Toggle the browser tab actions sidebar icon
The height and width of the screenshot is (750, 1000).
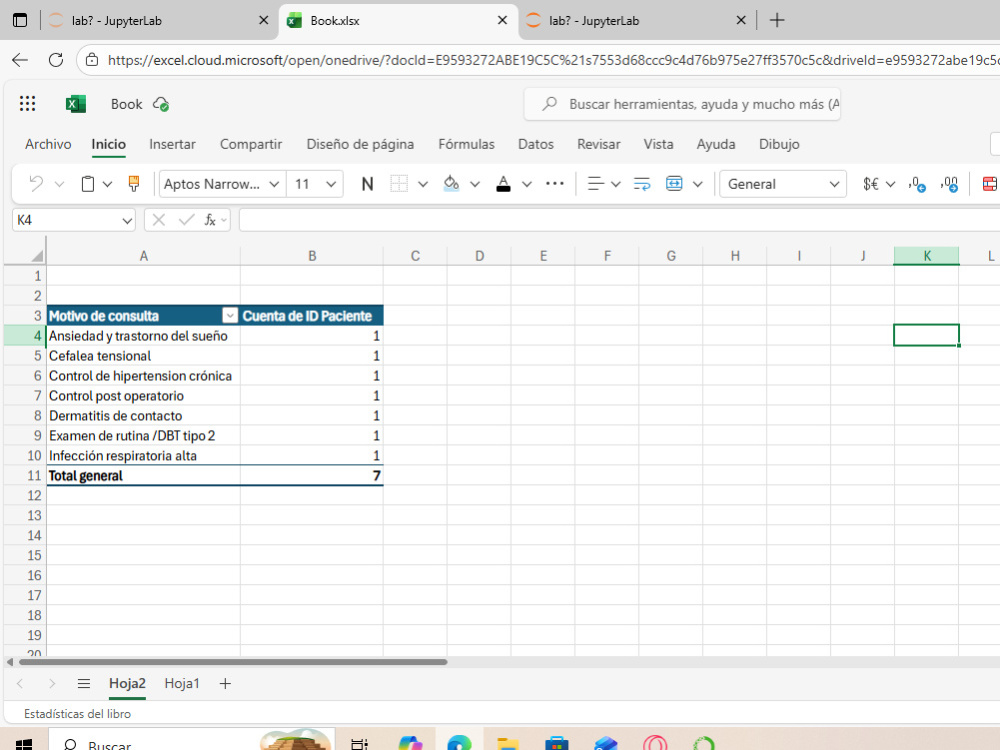point(20,20)
